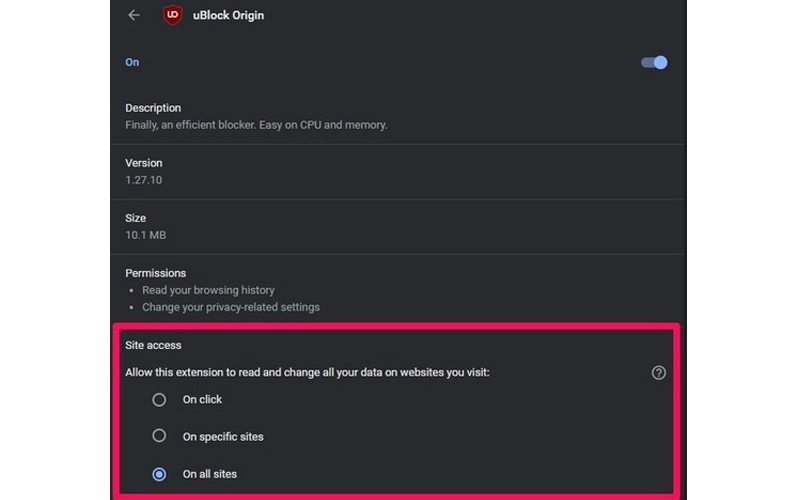Click the version number 1.27.10

tap(144, 180)
